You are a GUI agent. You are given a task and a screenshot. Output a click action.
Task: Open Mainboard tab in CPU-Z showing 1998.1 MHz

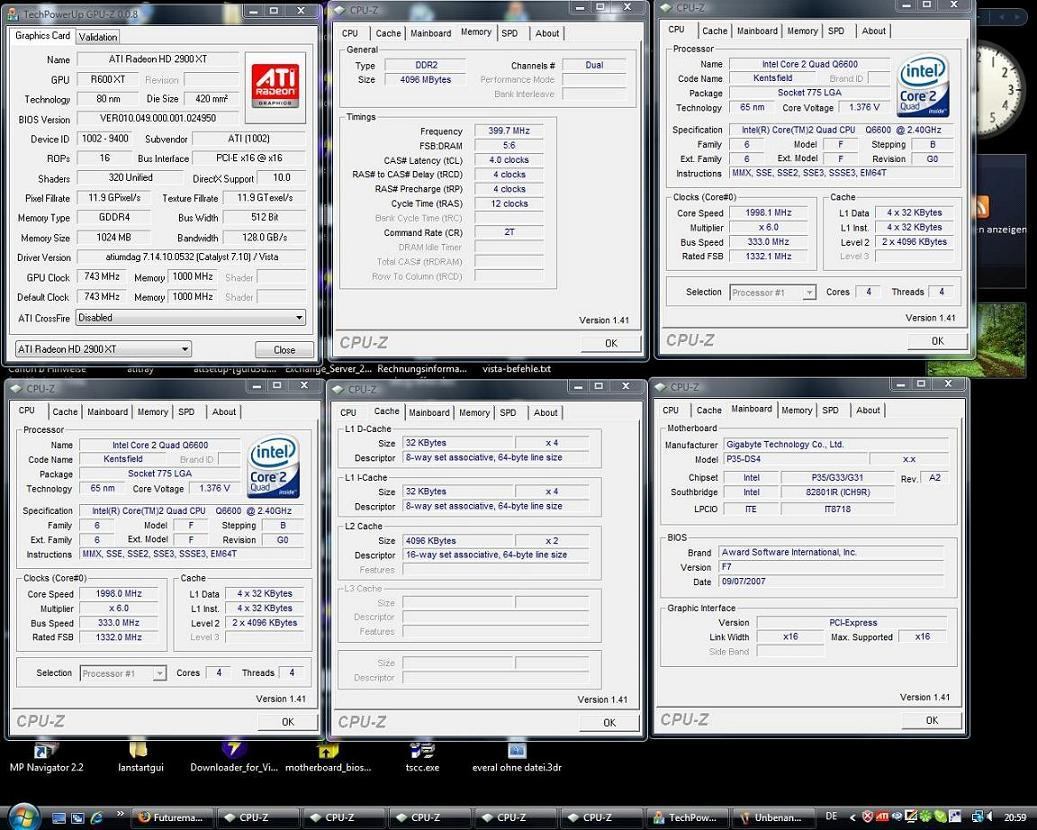(757, 30)
